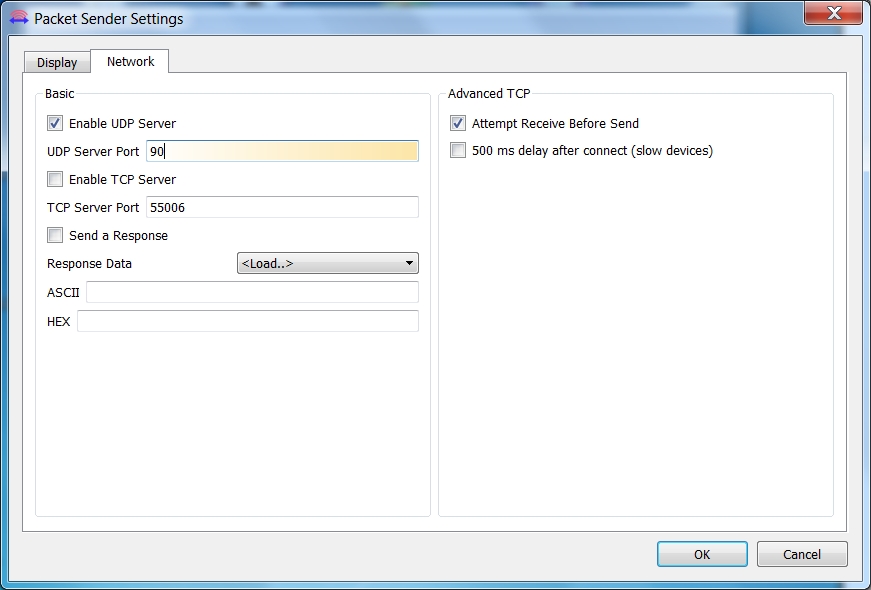Image resolution: width=871 pixels, height=590 pixels.
Task: Click the Response Data label
Action: [89, 264]
